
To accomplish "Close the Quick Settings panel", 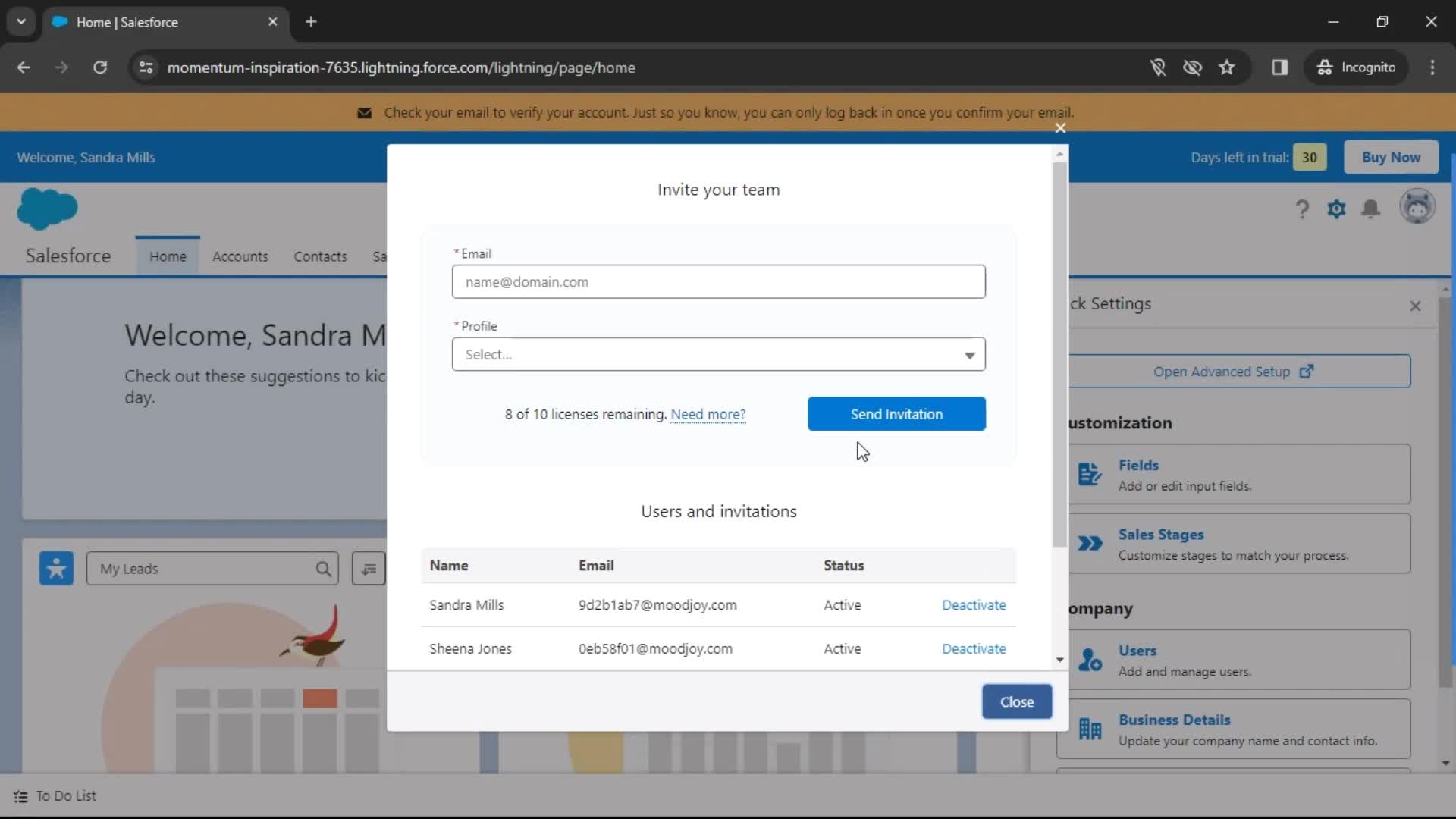I will point(1415,306).
